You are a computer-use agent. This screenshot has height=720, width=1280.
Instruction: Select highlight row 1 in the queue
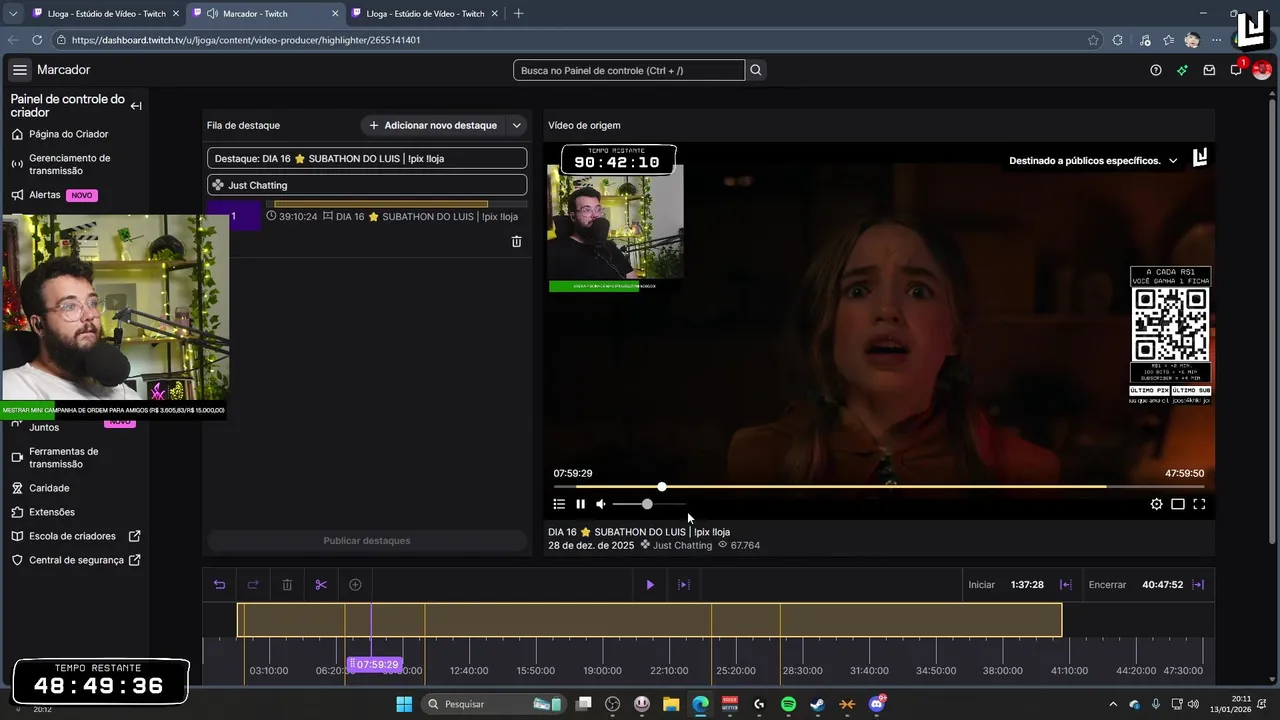coord(367,216)
